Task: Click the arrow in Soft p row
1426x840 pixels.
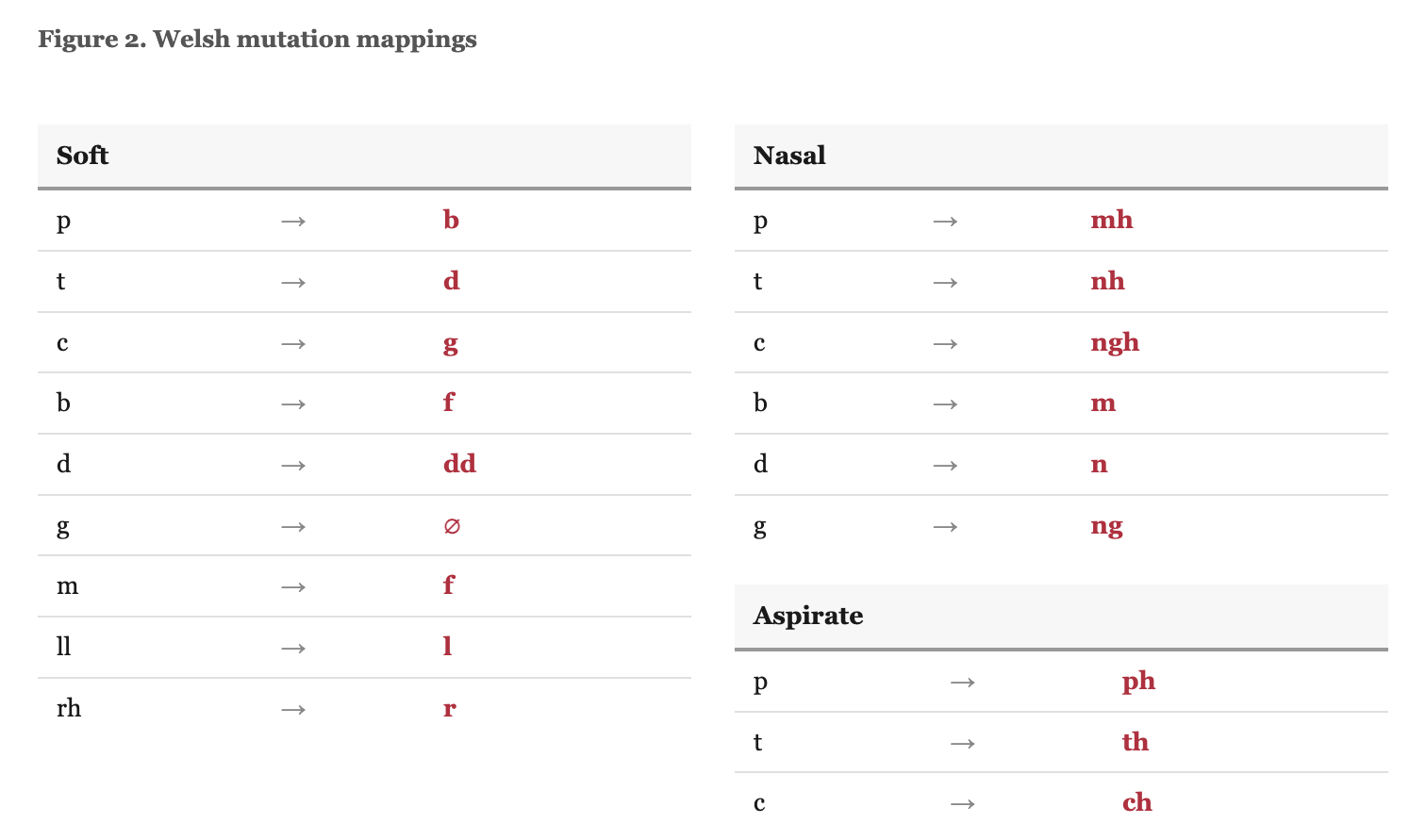Action: [293, 222]
